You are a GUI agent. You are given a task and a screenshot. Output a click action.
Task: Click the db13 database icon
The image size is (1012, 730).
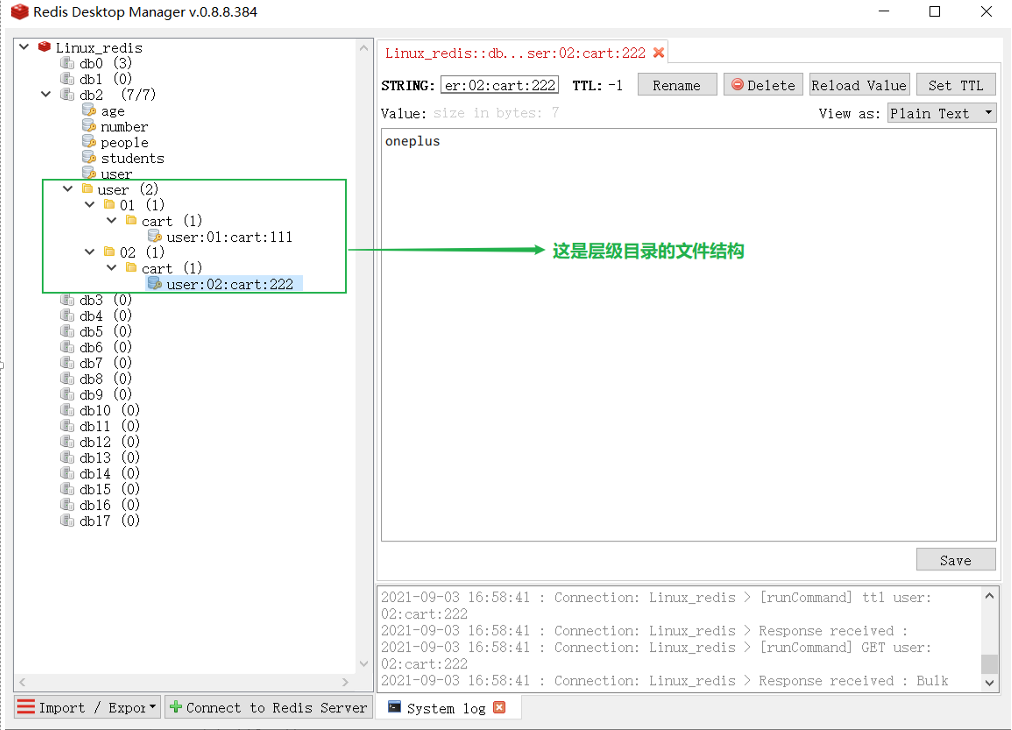66,457
